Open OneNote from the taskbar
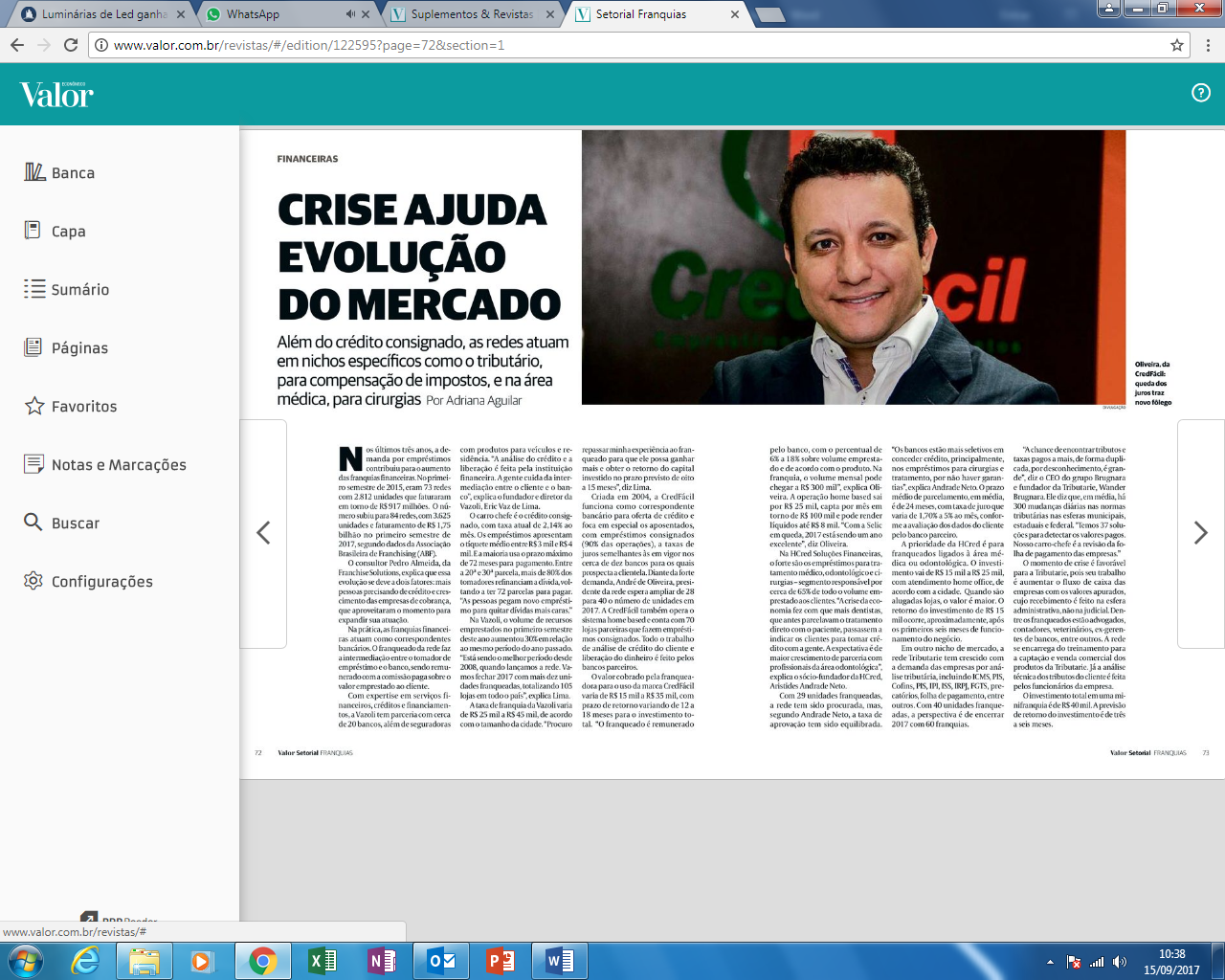This screenshot has width=1225, height=980. pos(381,961)
